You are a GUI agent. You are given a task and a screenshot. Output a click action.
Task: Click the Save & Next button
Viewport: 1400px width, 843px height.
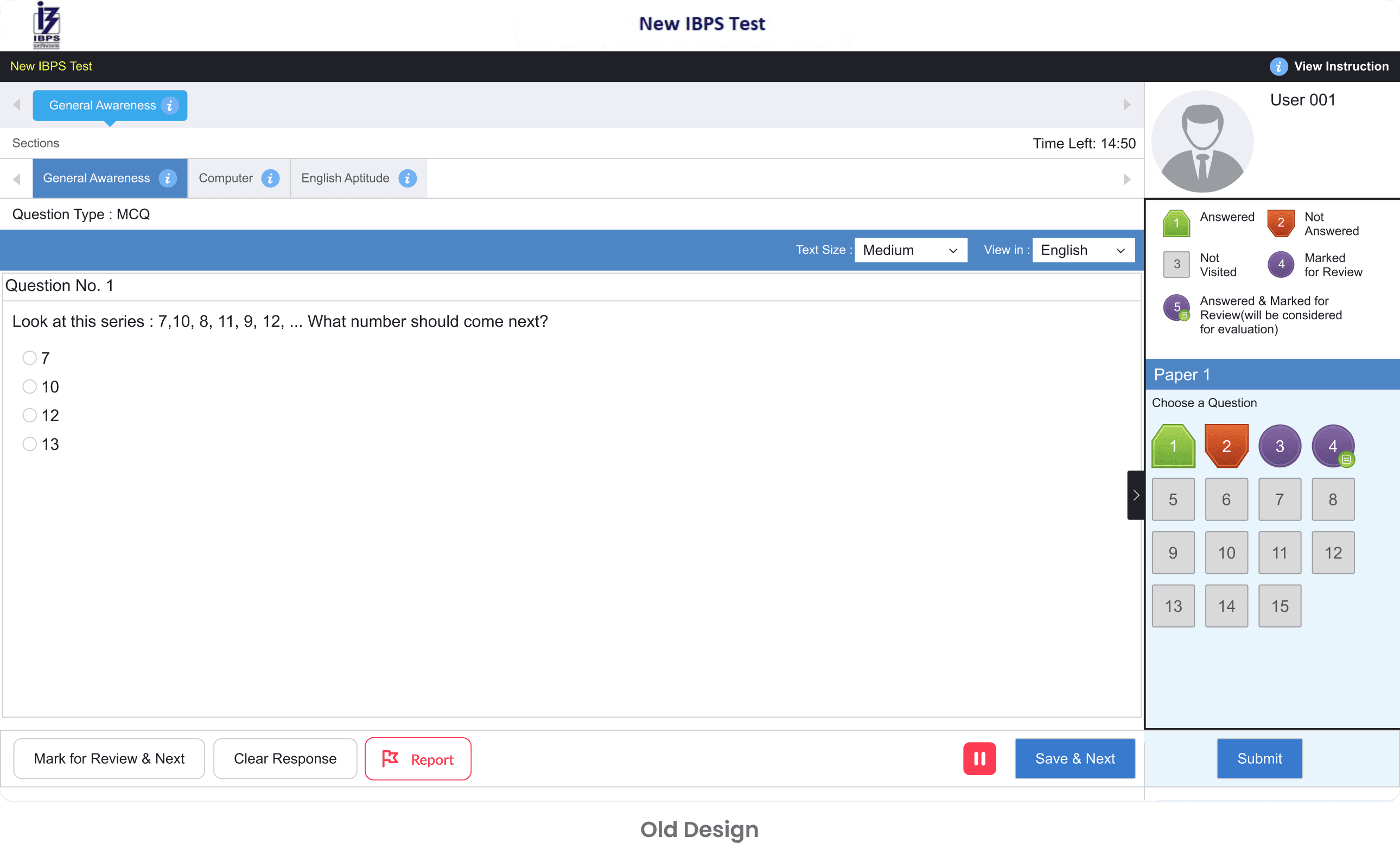coord(1075,758)
